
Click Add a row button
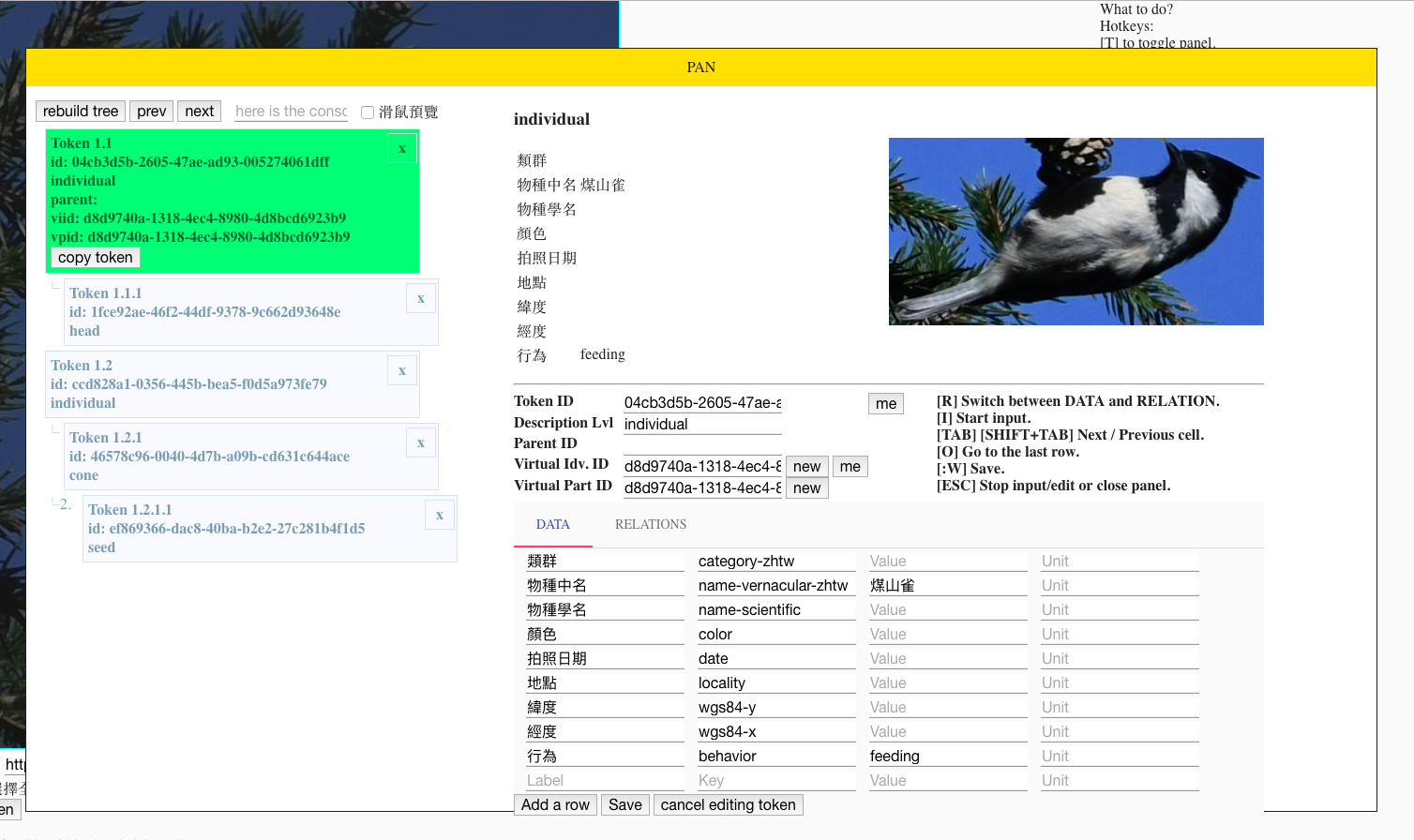click(555, 804)
